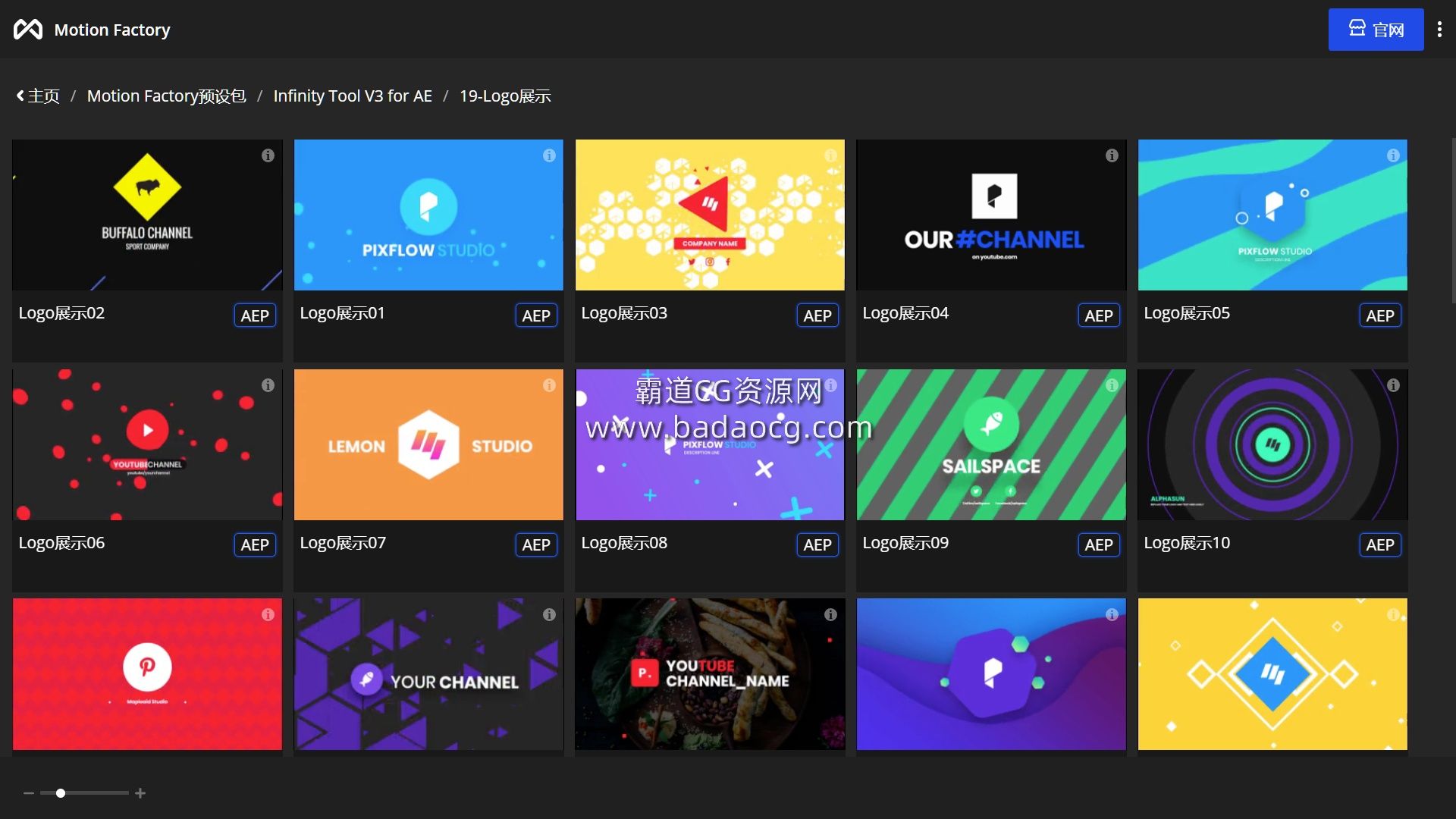Click the 19-Logo展示 breadcrumb item
Image resolution: width=1456 pixels, height=819 pixels.
click(505, 96)
